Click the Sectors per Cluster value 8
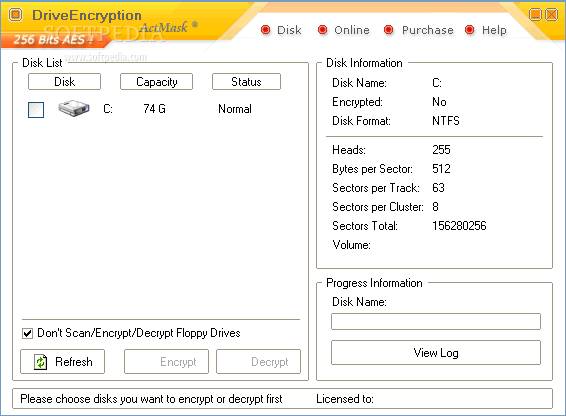 tap(435, 207)
